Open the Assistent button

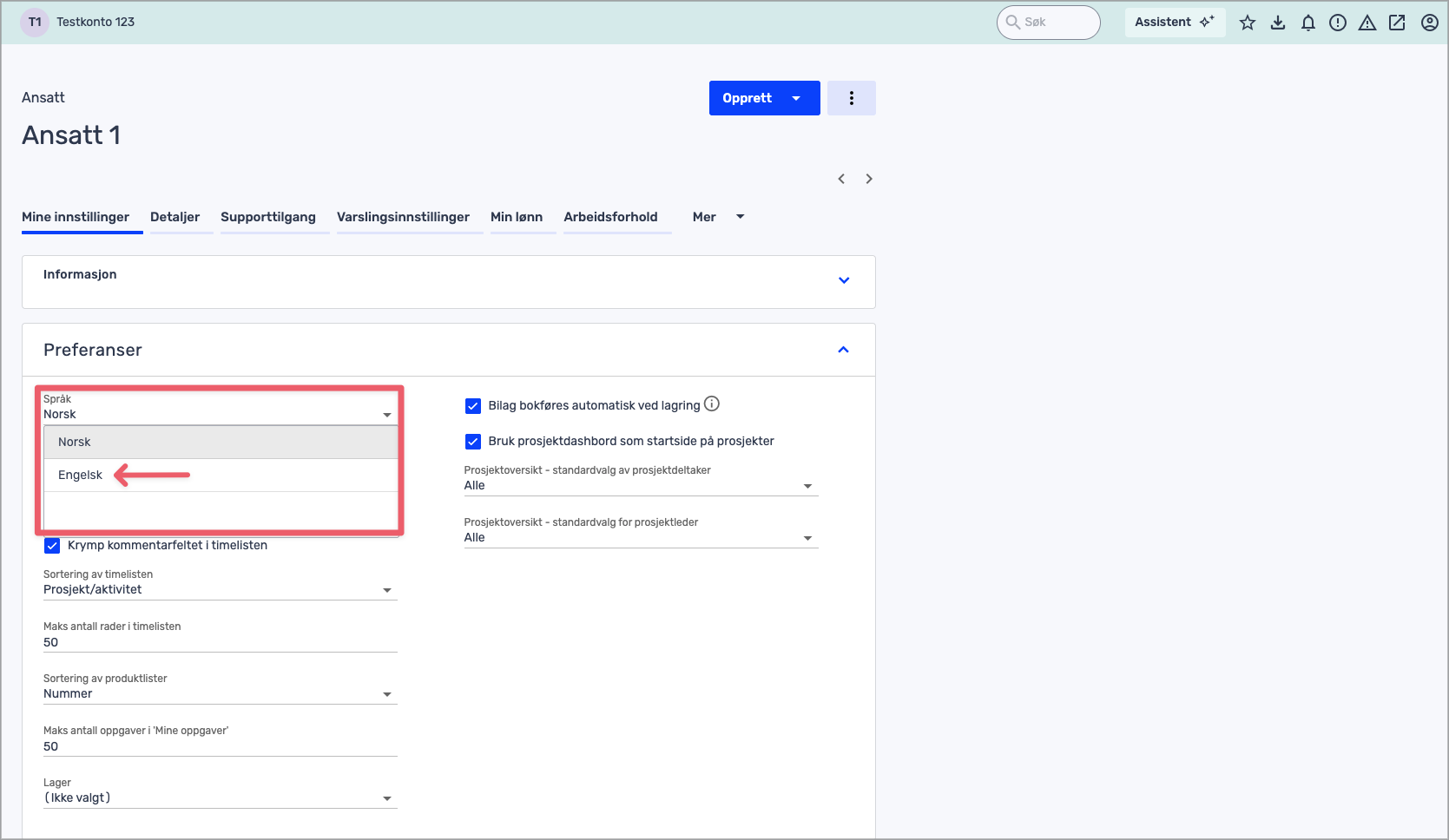[x=1174, y=23]
